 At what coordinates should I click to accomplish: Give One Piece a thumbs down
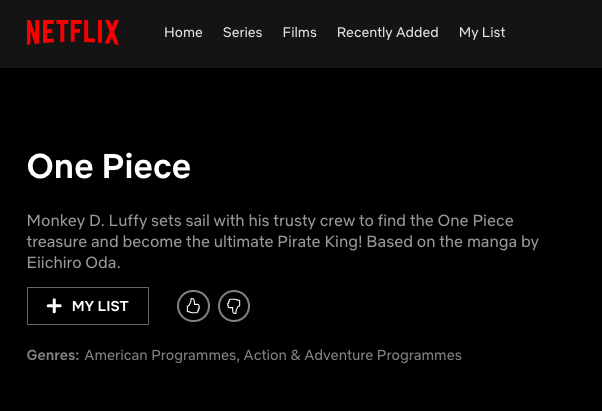(x=234, y=306)
